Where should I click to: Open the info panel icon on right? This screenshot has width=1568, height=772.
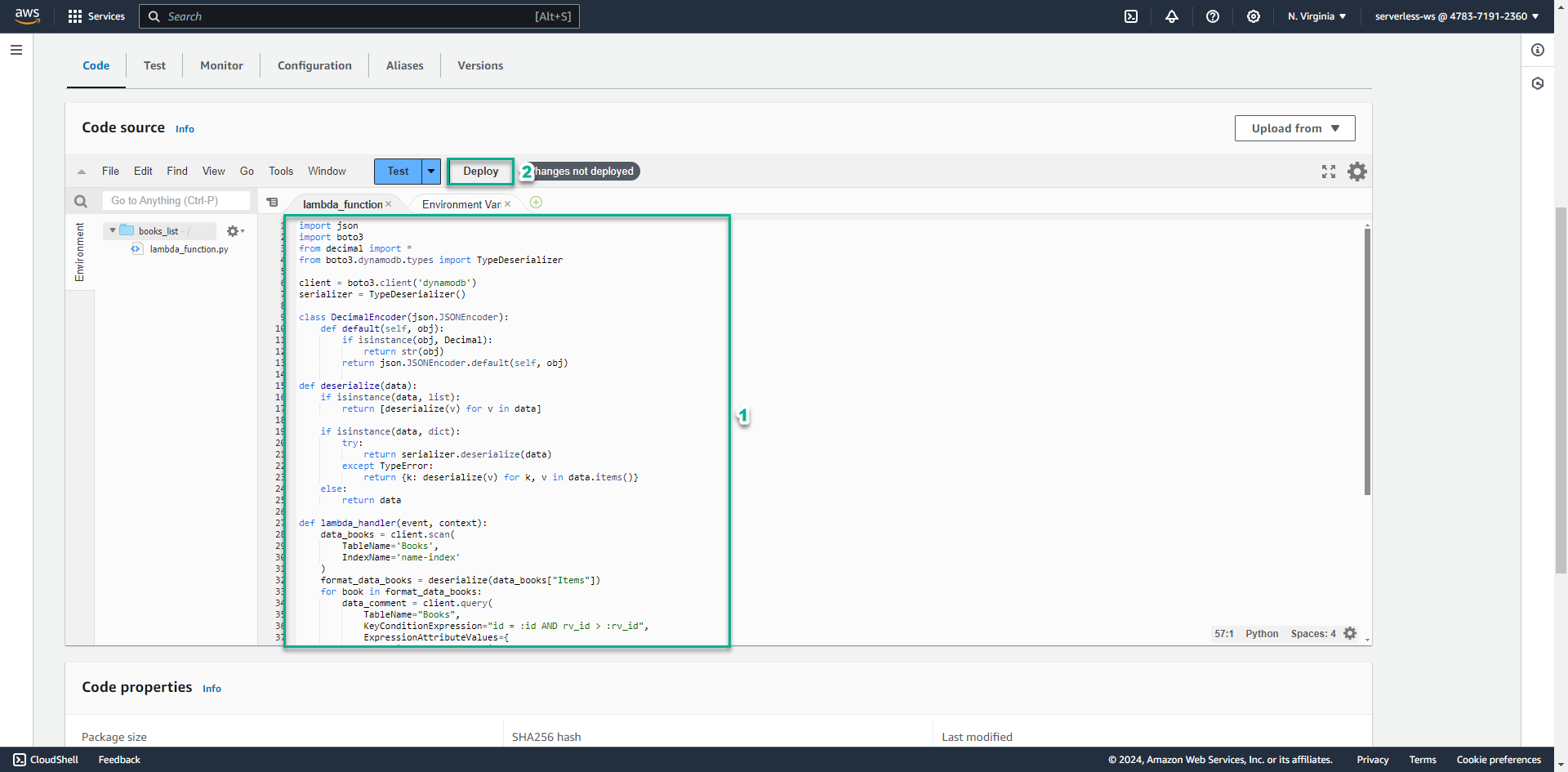pos(1538,50)
